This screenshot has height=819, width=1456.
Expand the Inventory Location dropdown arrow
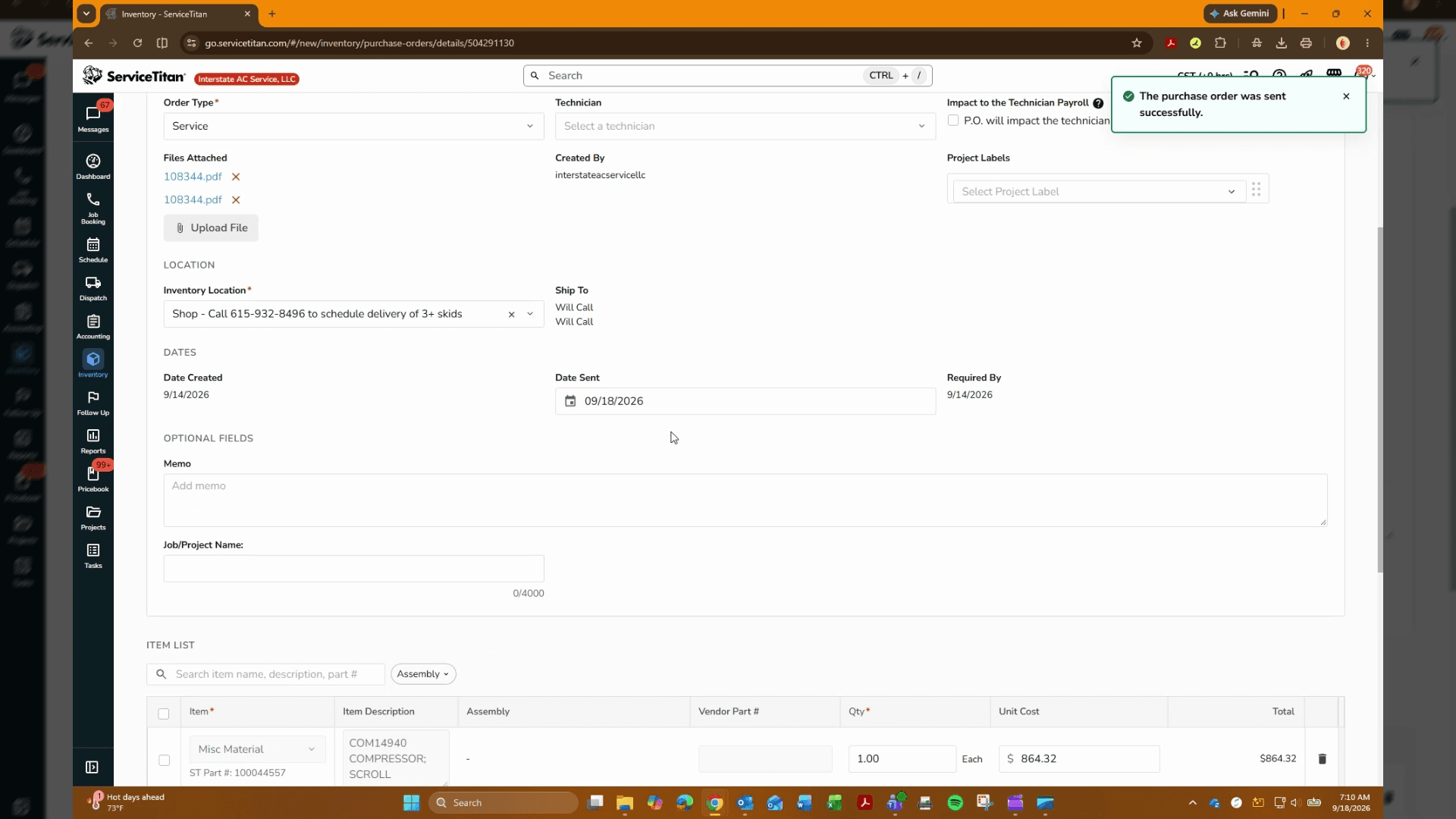[x=530, y=314]
